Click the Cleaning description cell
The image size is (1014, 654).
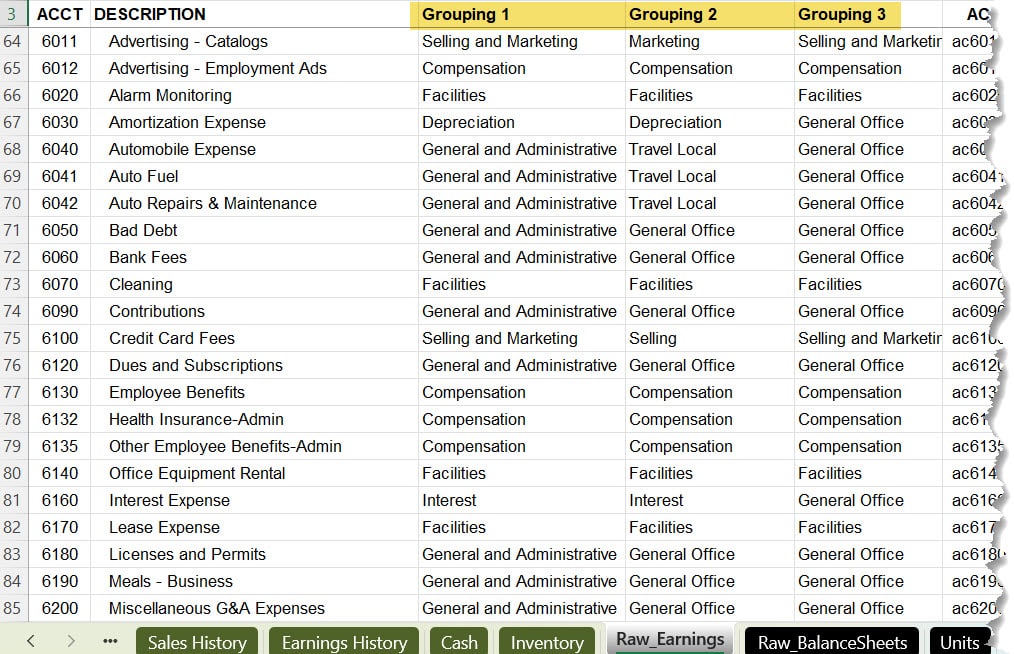coord(254,284)
